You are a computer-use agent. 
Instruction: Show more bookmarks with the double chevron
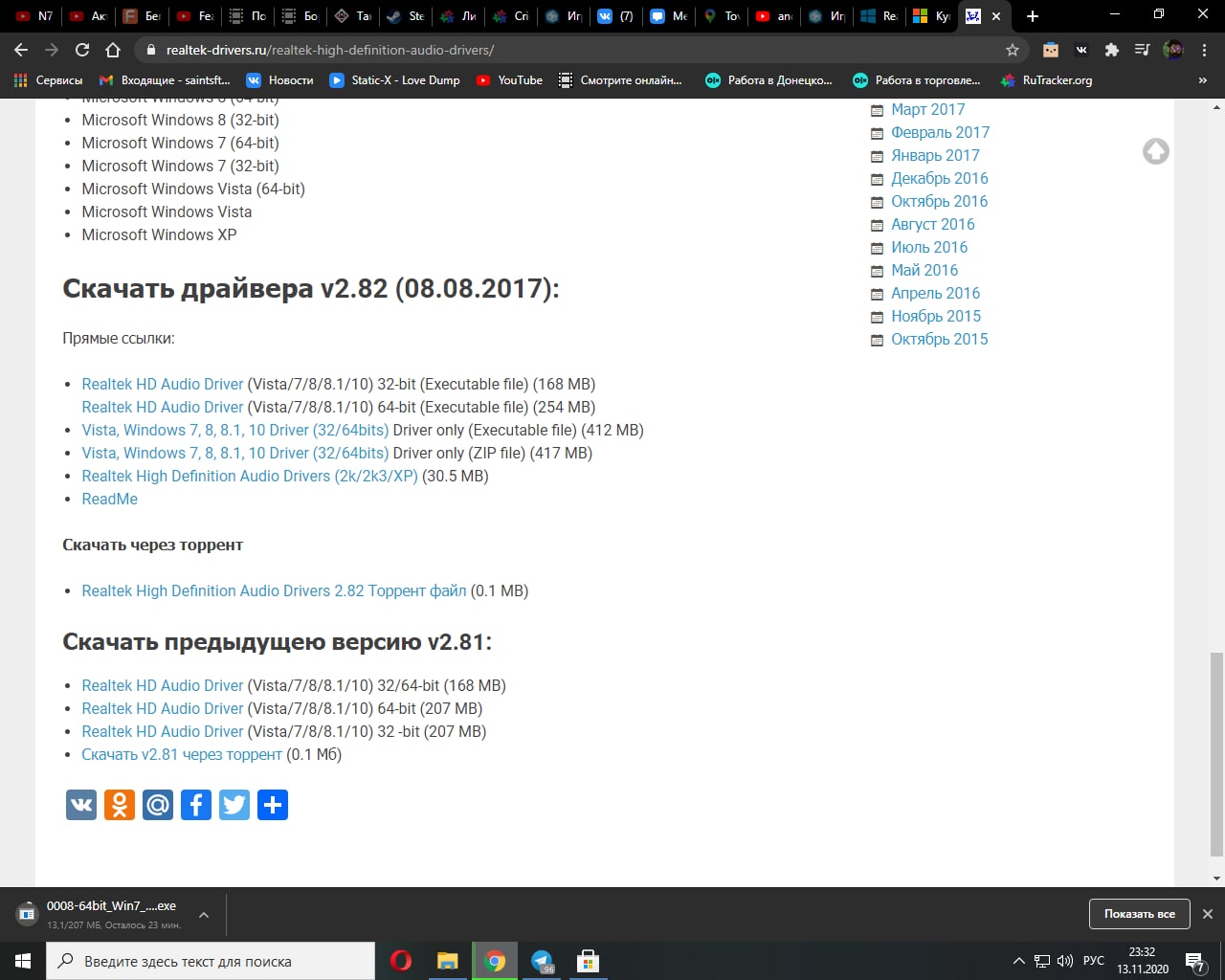click(1203, 80)
